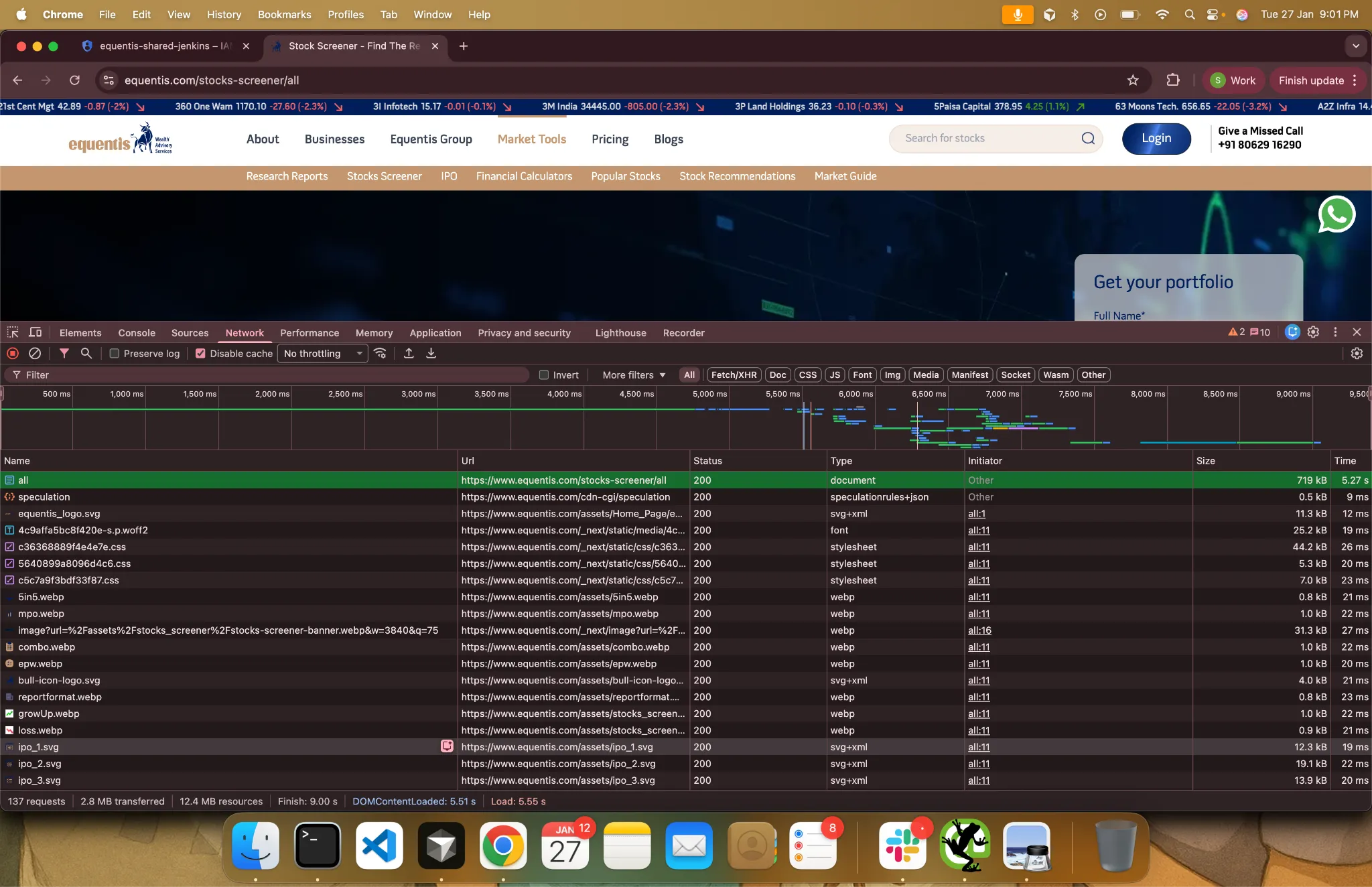Open the throttling dropdown
Screen dimensions: 1372x887
tap(323, 354)
